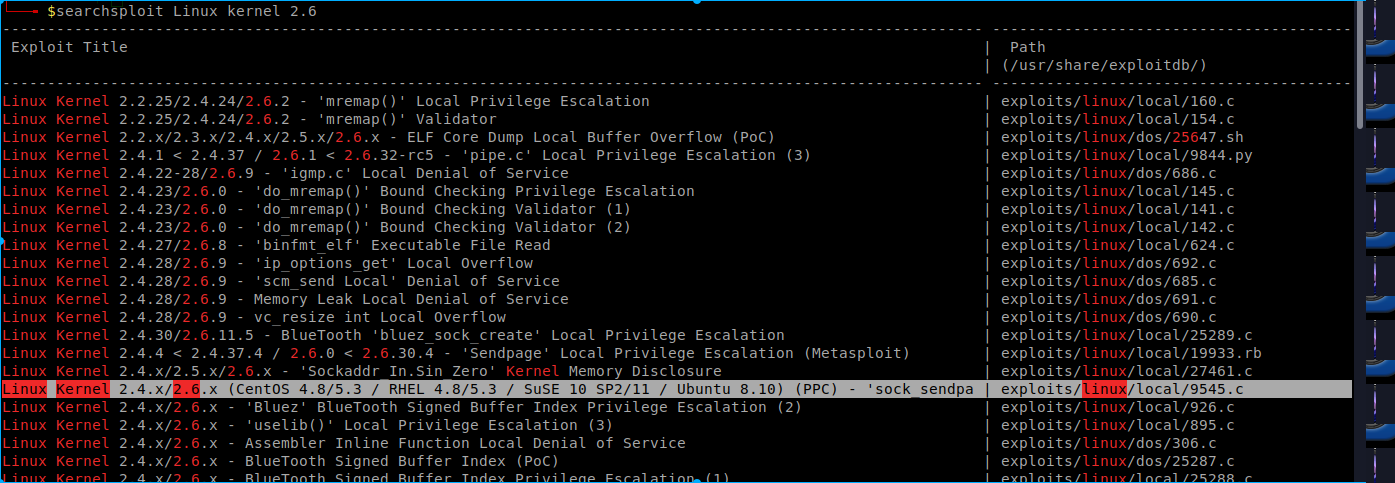The width and height of the screenshot is (1395, 483).
Task: Select the 'mremap()' Local Privilege Escalation row title
Action: click(x=326, y=101)
